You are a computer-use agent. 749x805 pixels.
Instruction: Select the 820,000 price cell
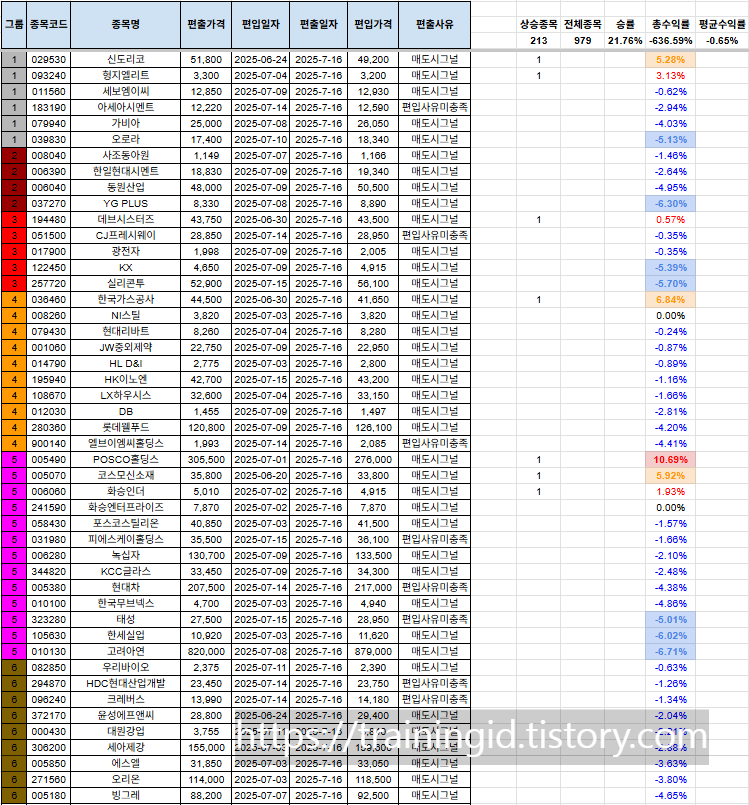[x=206, y=651]
